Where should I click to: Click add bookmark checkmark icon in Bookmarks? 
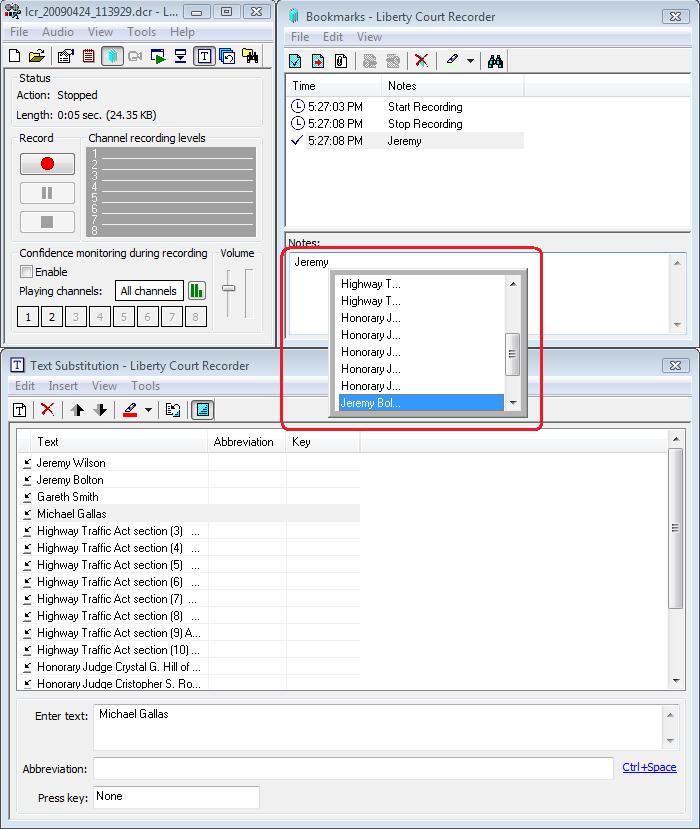pos(295,61)
